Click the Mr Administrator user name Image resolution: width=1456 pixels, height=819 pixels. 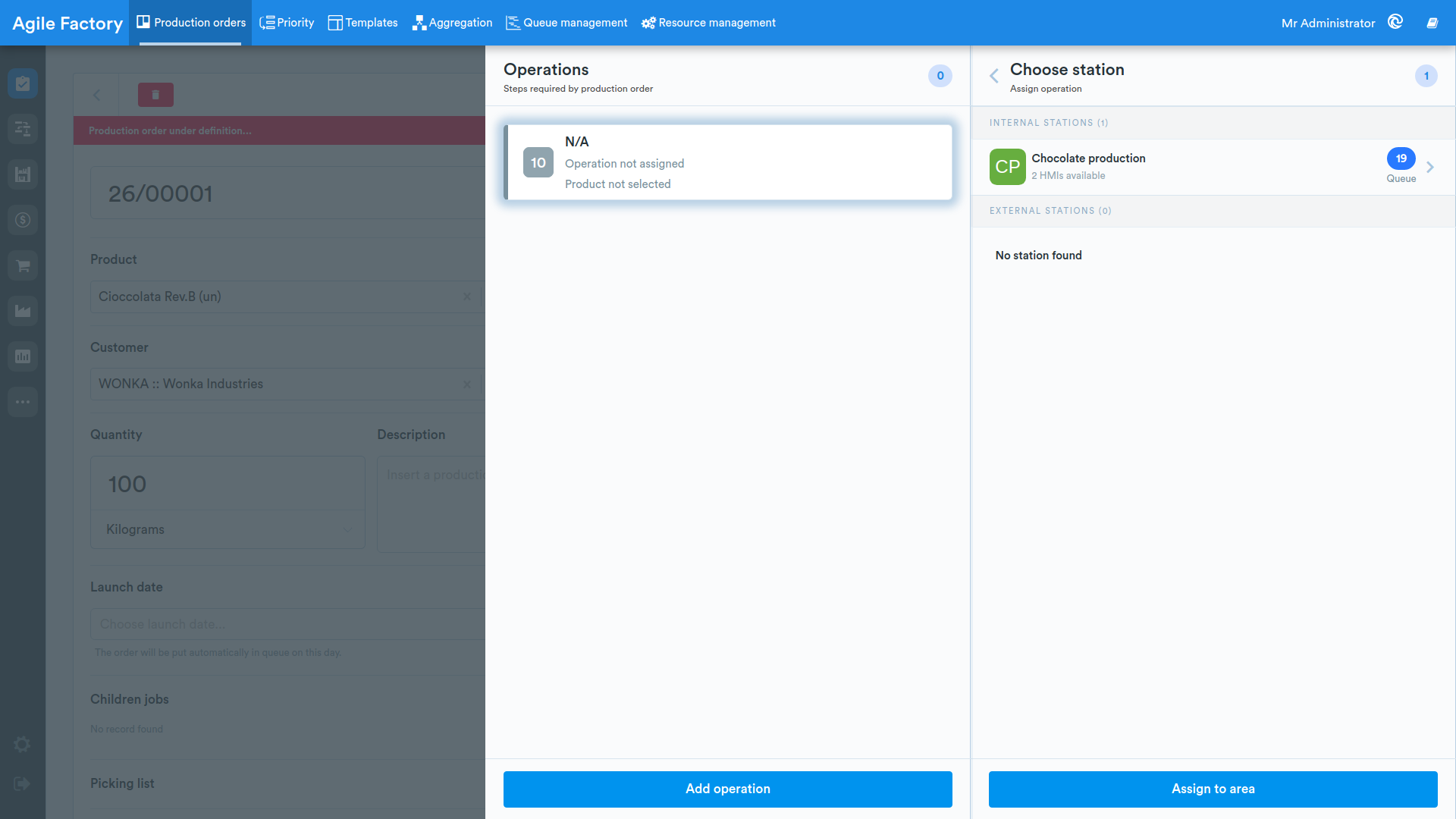click(1328, 24)
